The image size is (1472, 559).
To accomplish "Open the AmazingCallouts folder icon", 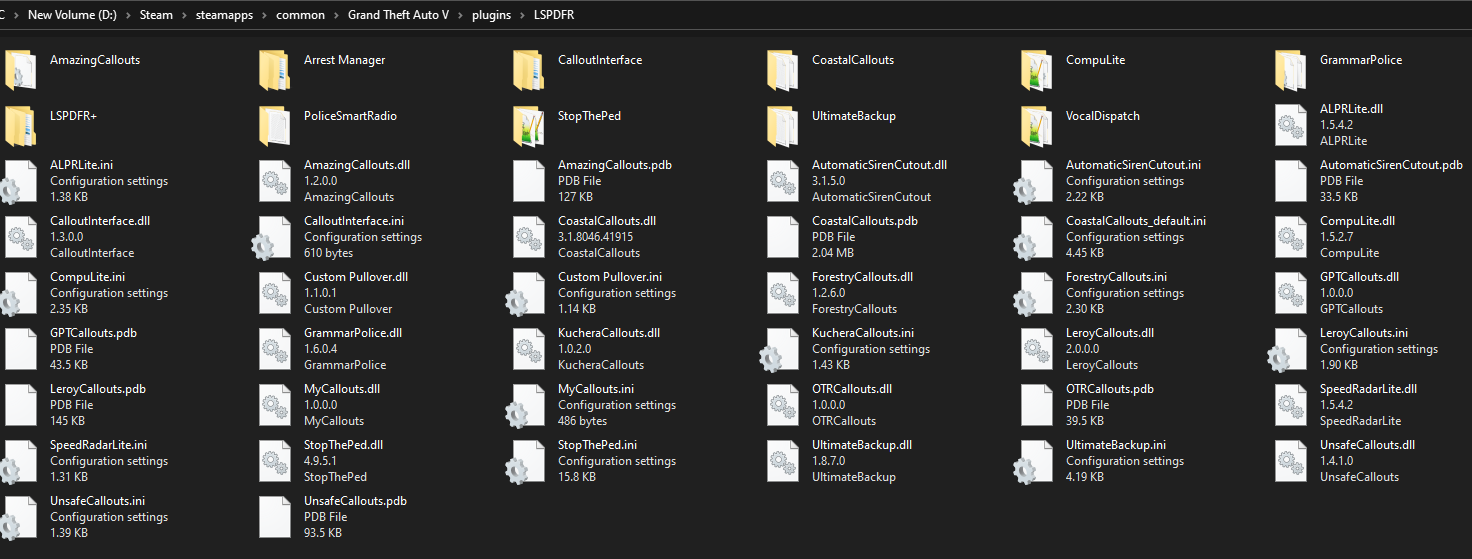I will click(20, 69).
